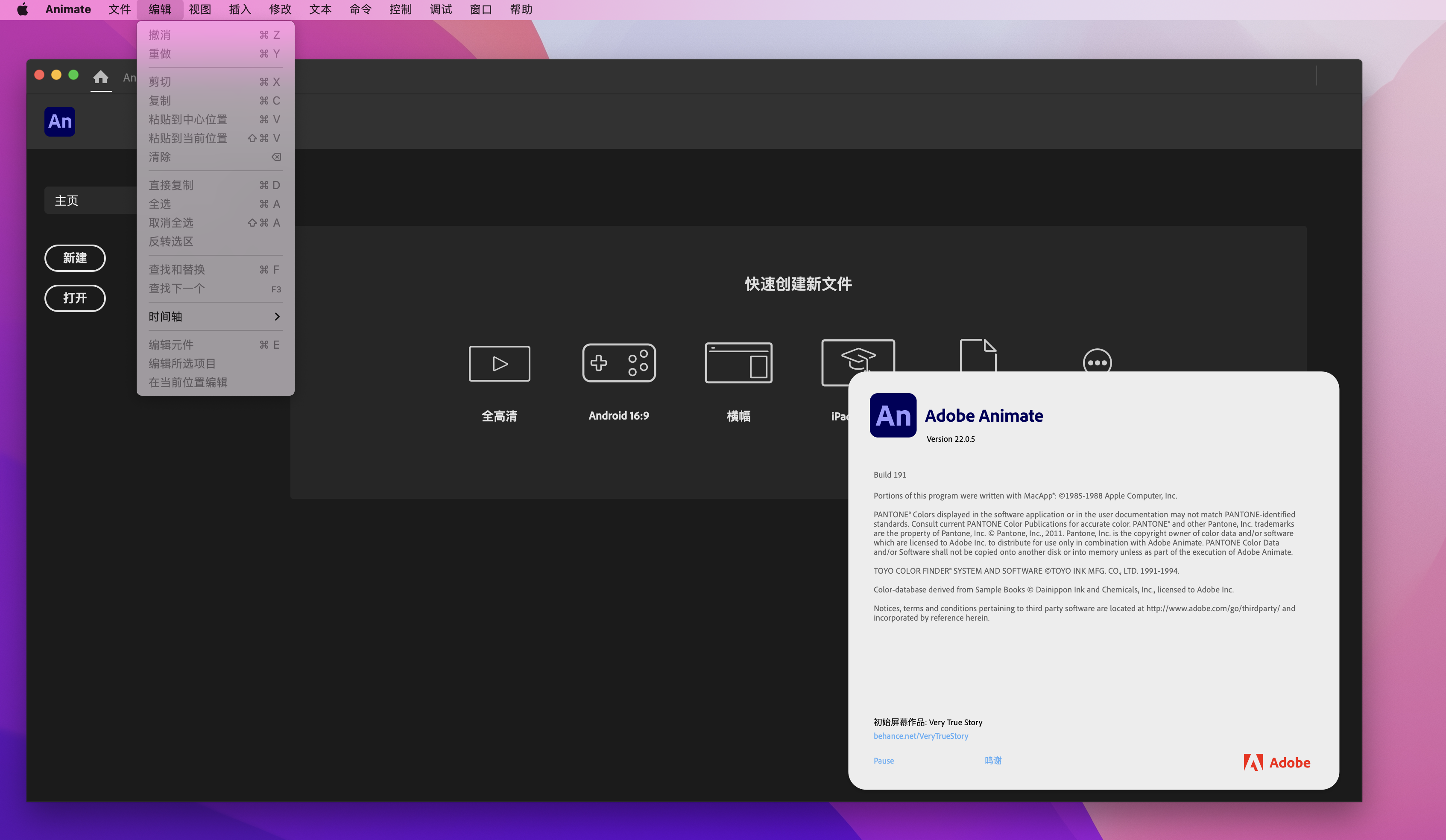Choose 粘贴到当前位置 menu entry

click(x=215, y=138)
